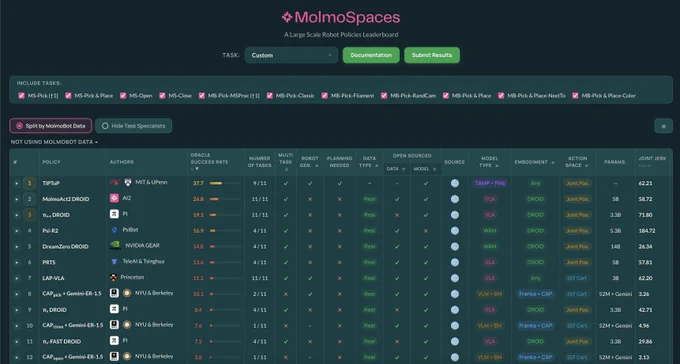Click the MolmoSpaces logo icon
680x364 pixels.
[287, 17]
